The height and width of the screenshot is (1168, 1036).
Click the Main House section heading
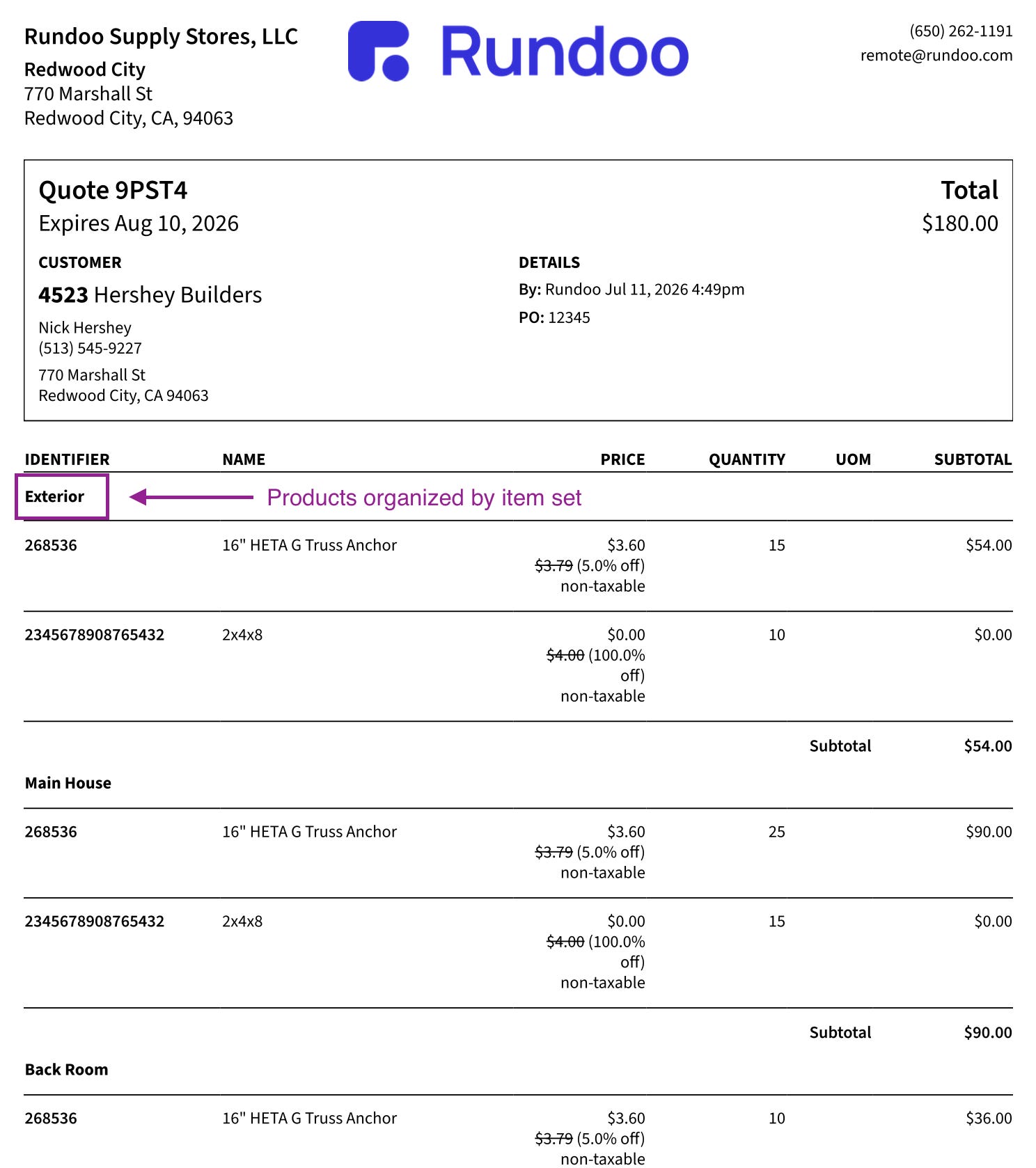[68, 783]
